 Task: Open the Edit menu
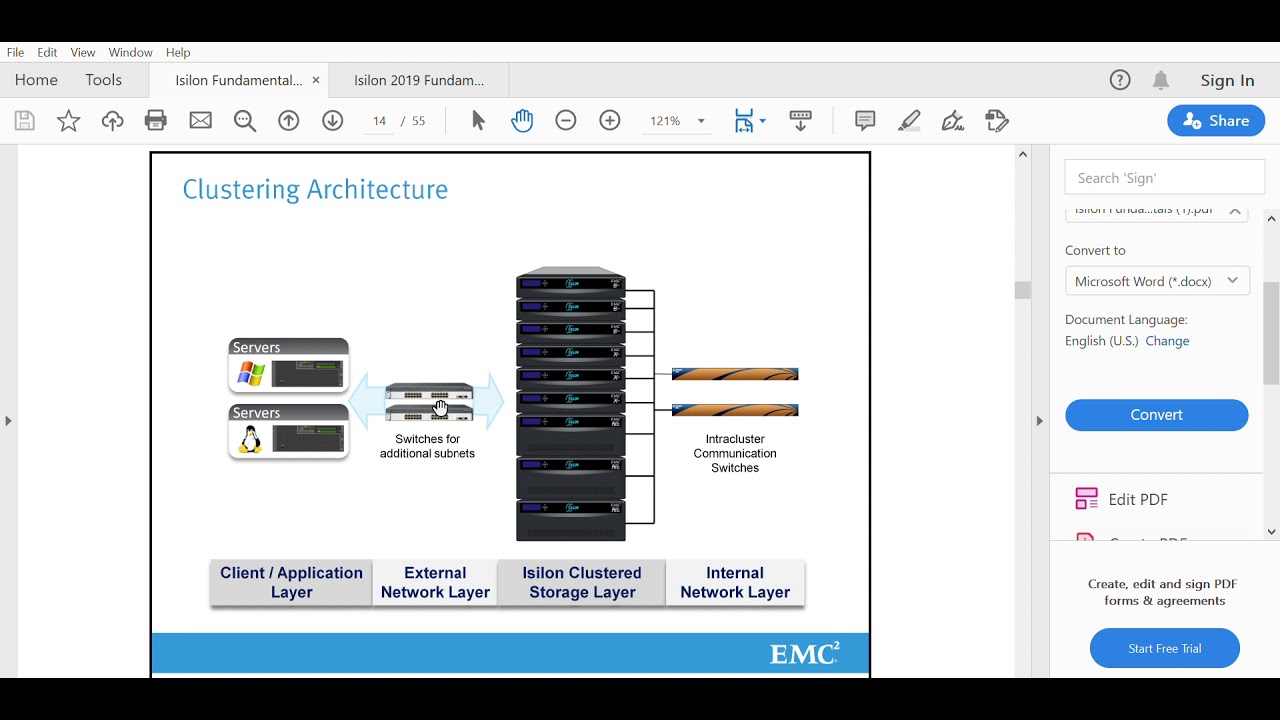click(x=47, y=52)
